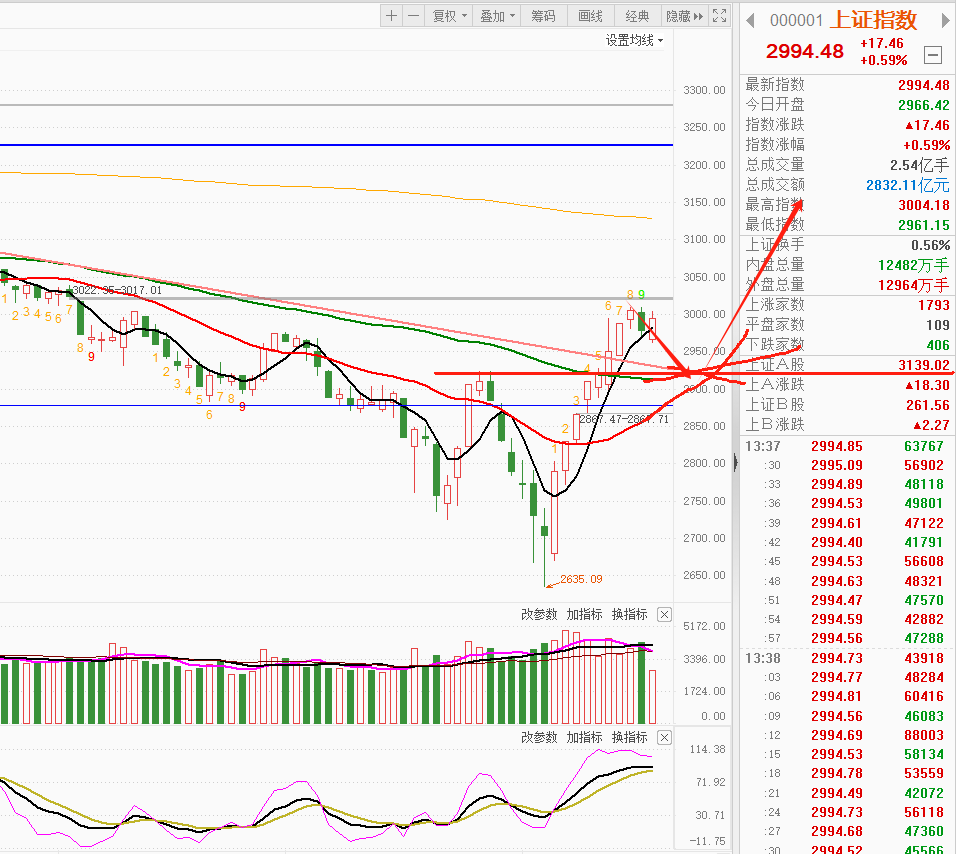Click 换指标 in the volume panel

(x=629, y=614)
